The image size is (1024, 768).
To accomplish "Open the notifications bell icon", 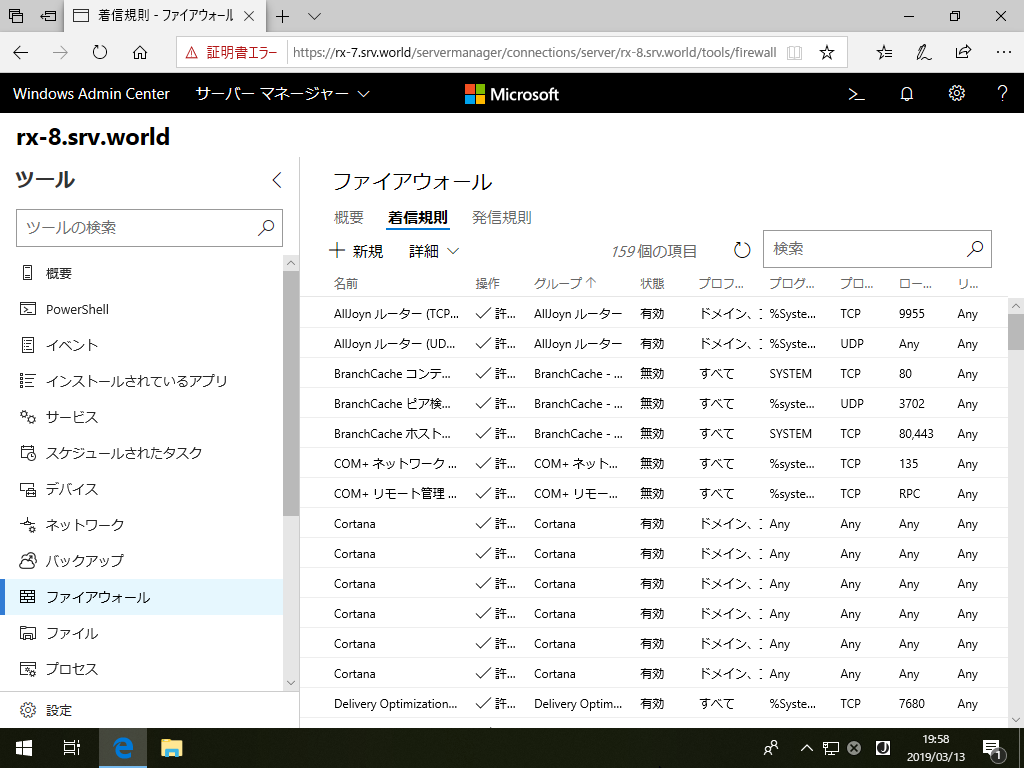I will coord(906,94).
